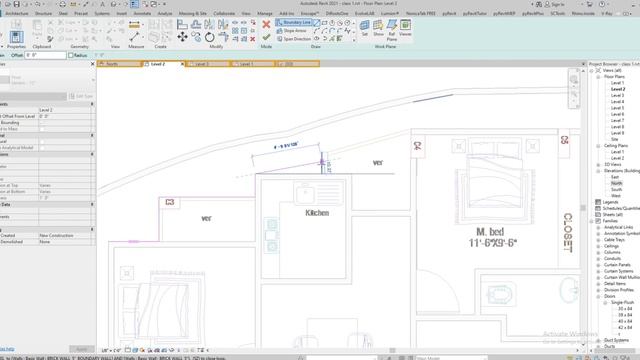The image size is (640, 360).
Task: Click the red X Cancel Edit Mode
Action: pos(266,24)
